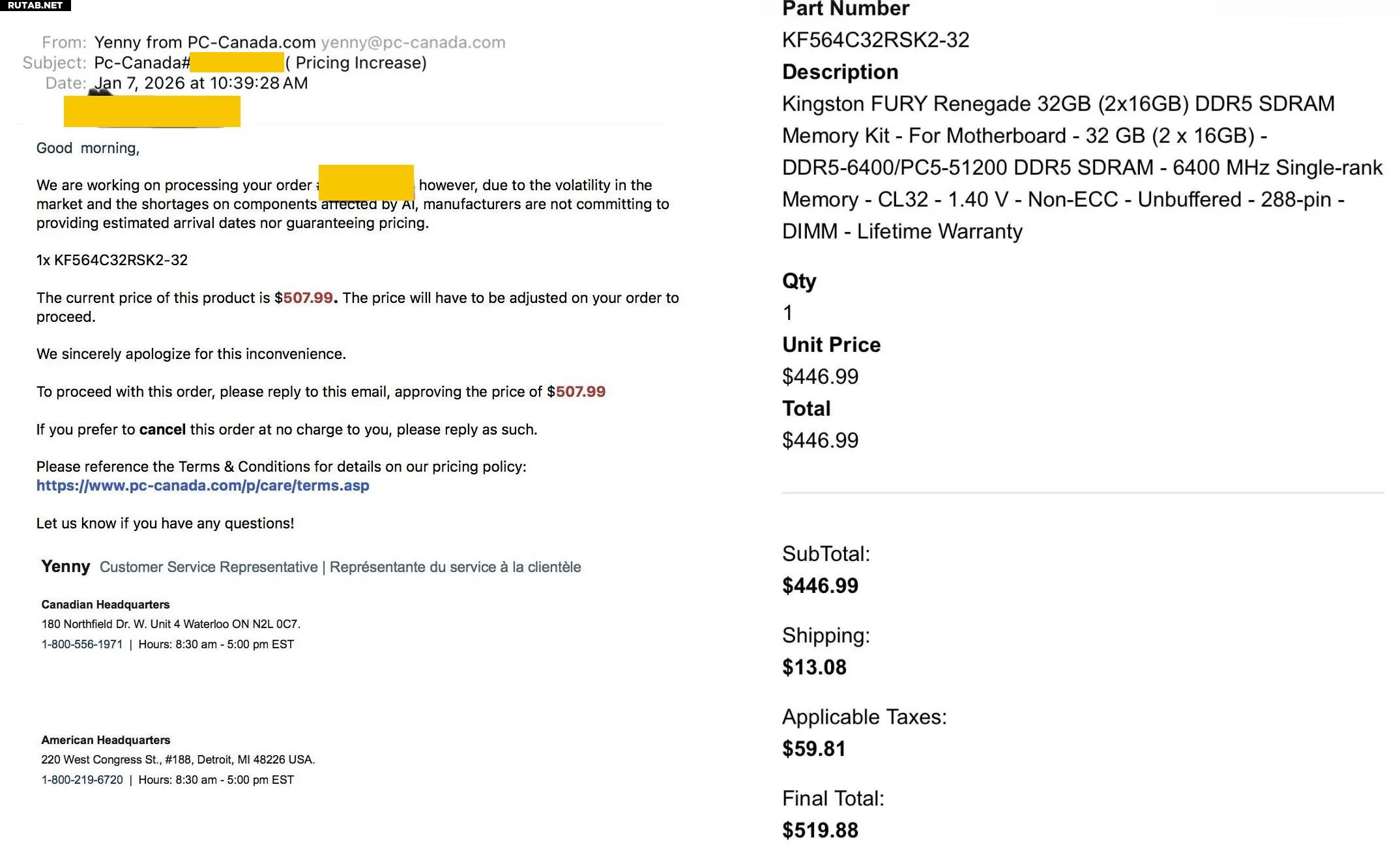Screen dimensions: 1400x847
Task: Click the American phone number 1-800-219-6720
Action: point(82,780)
